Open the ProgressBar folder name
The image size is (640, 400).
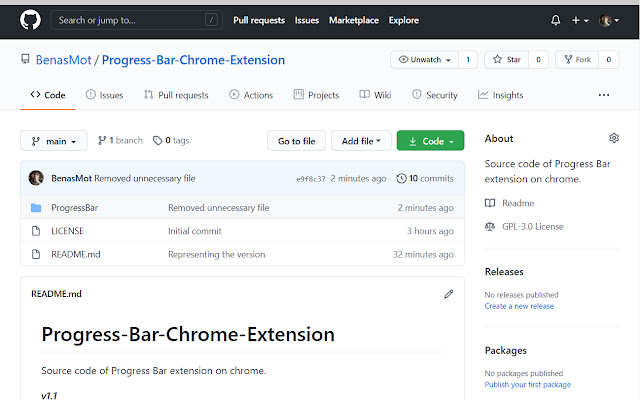click(x=74, y=208)
